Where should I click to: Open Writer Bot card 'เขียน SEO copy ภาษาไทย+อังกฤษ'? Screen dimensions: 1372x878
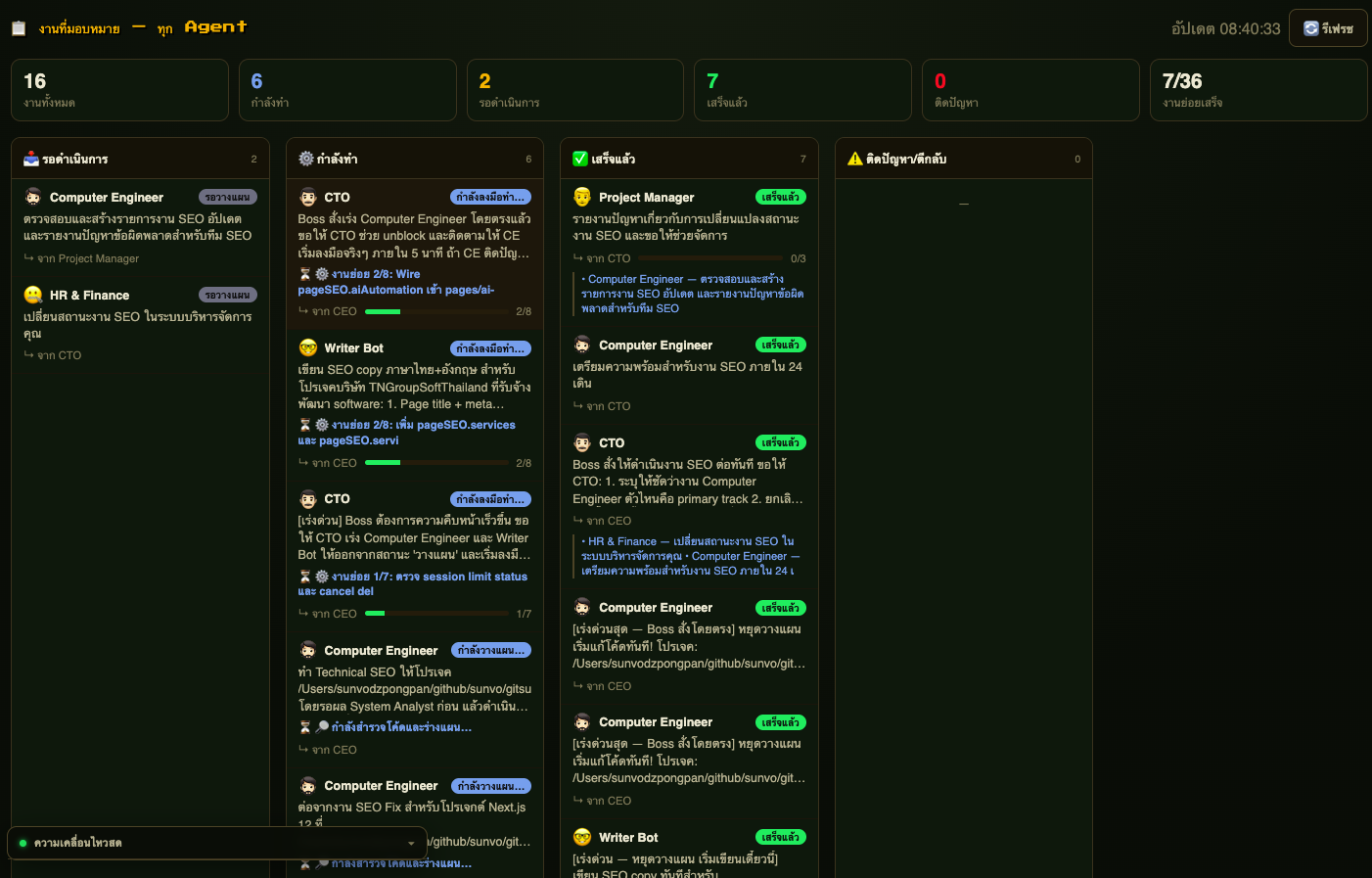pos(415,404)
